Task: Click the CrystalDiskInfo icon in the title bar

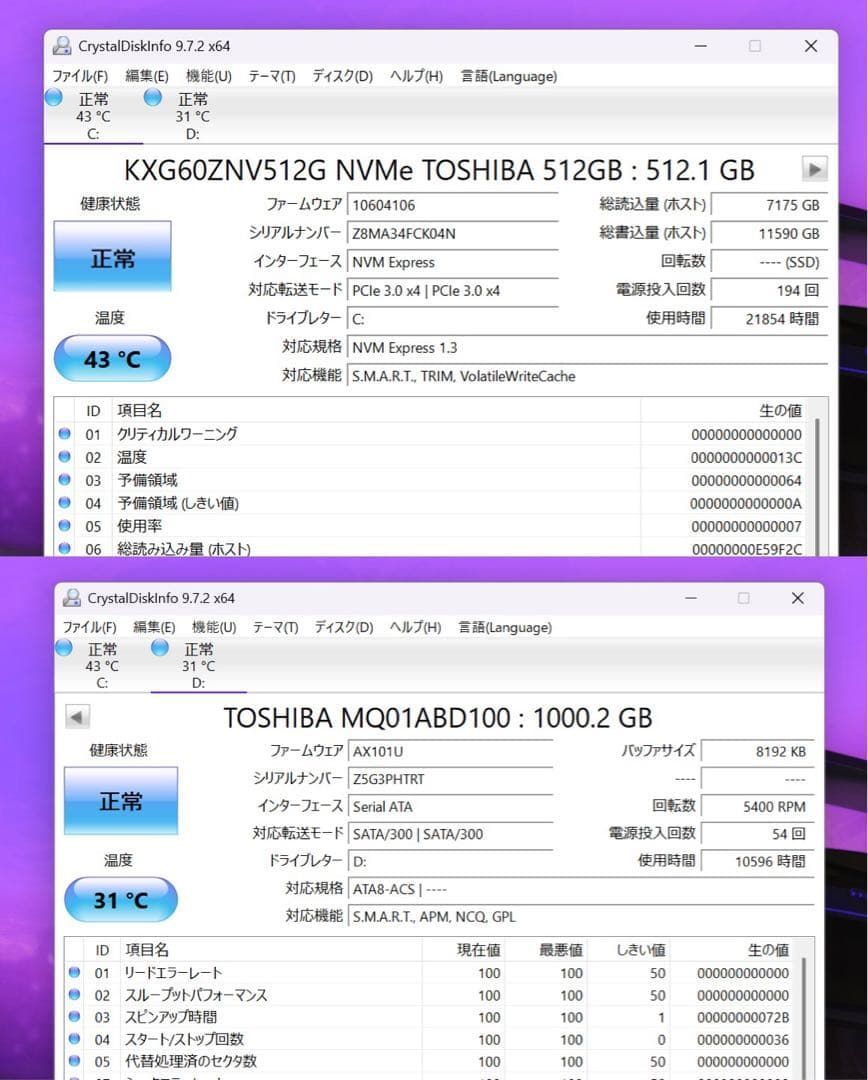Action: click(62, 45)
